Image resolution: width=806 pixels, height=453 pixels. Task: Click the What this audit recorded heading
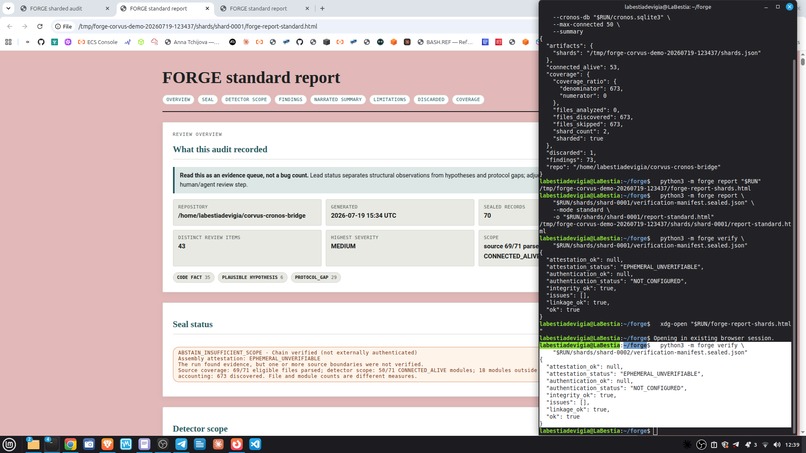220,150
